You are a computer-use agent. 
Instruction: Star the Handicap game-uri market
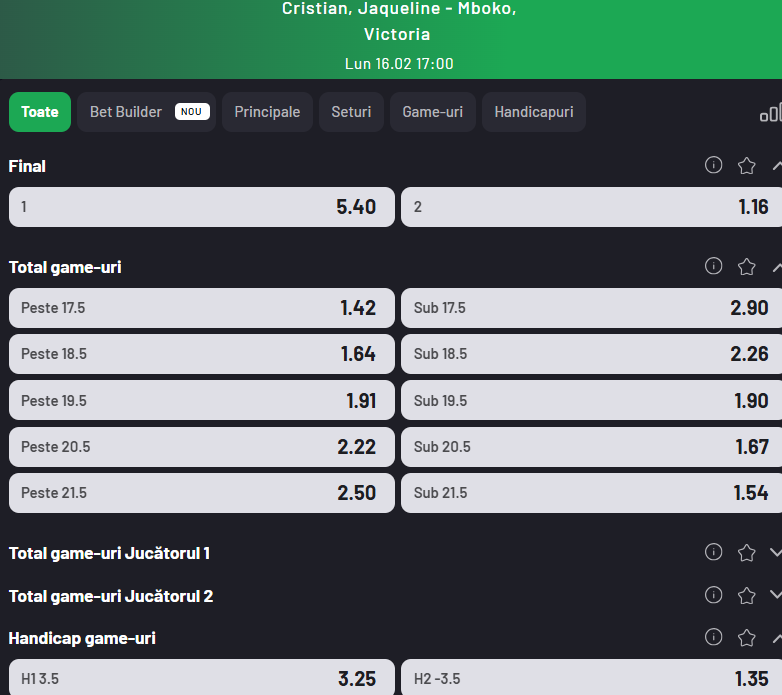[x=746, y=638]
